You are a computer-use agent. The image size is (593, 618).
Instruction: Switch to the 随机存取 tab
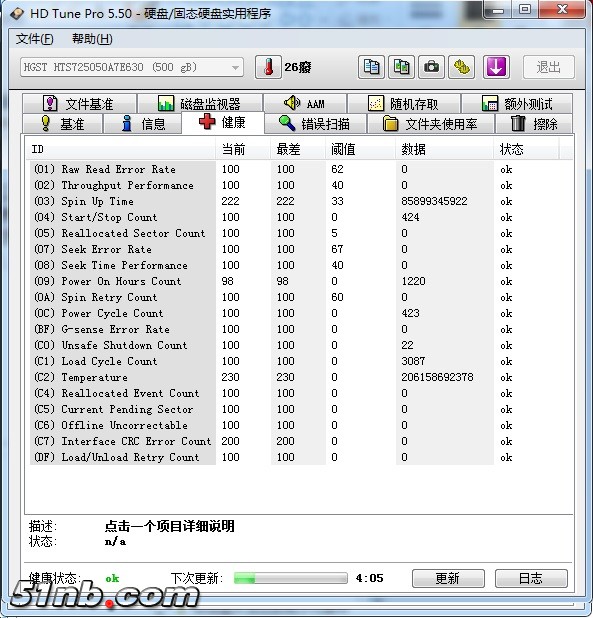(x=404, y=104)
